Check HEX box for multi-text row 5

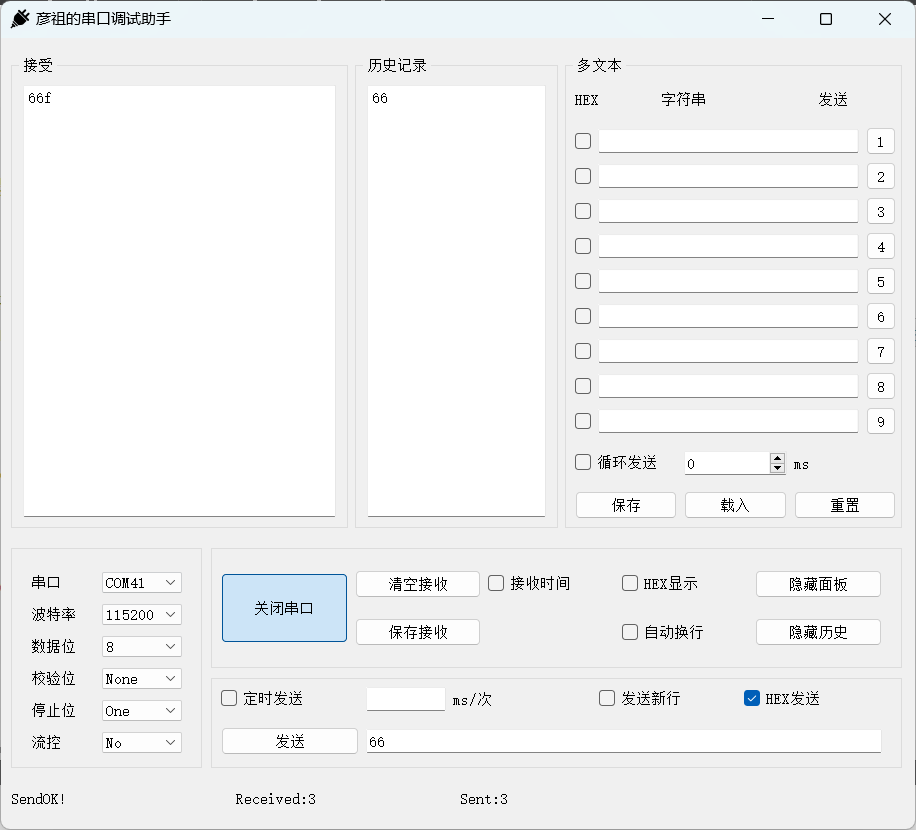pyautogui.click(x=583, y=282)
